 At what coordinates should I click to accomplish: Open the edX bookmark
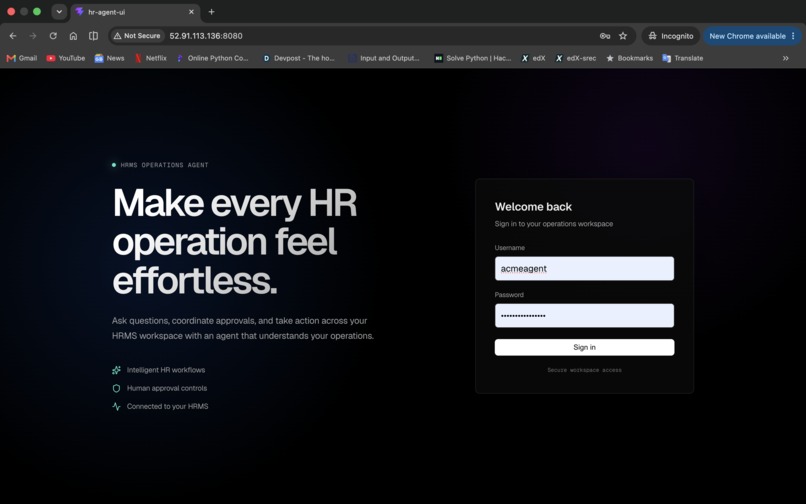pos(534,58)
